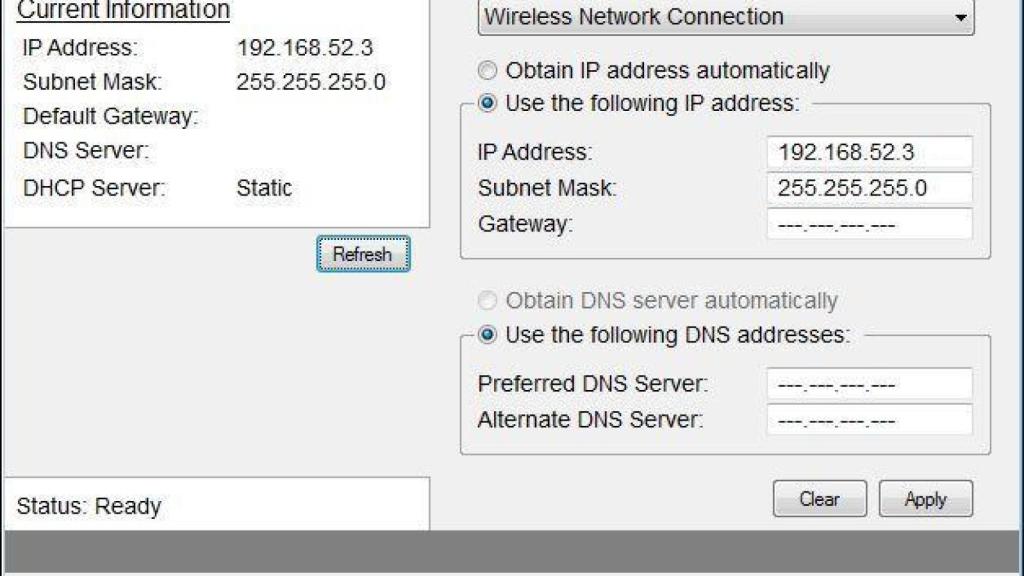The height and width of the screenshot is (576, 1024).
Task: Apply the network settings
Action: click(x=925, y=499)
